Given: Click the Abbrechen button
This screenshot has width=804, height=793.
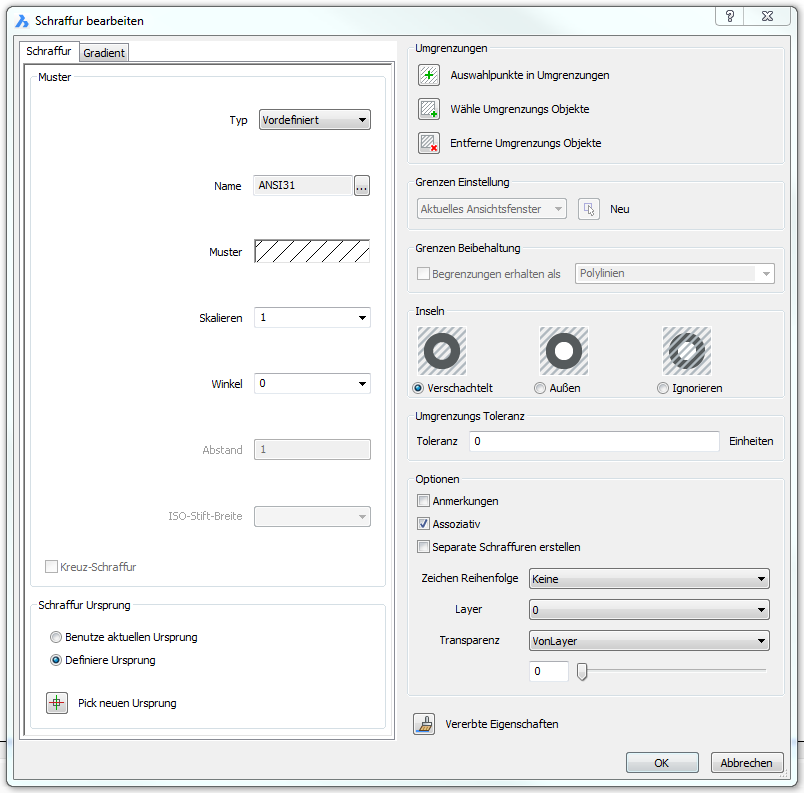Looking at the screenshot, I should click(x=747, y=763).
